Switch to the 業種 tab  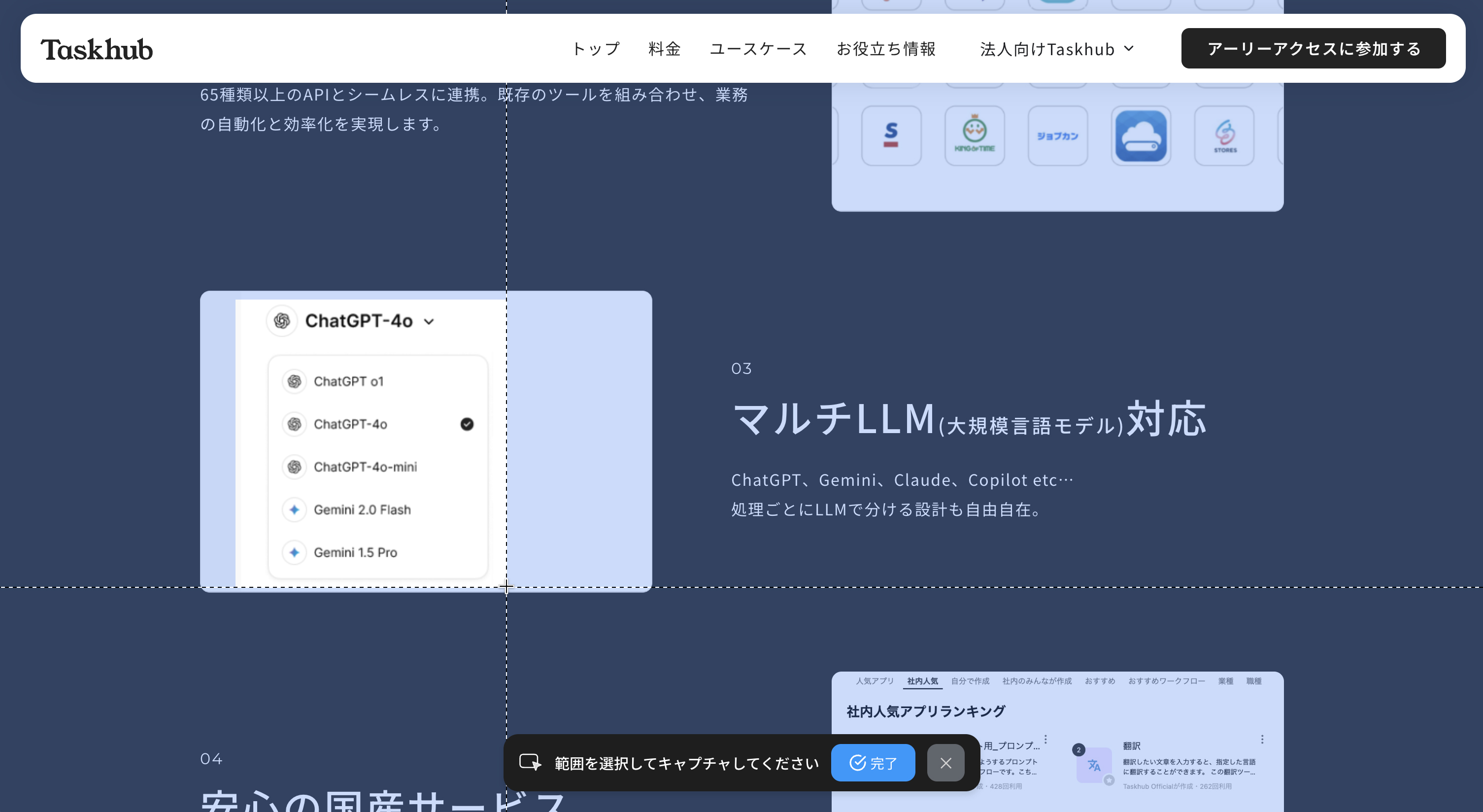(x=1226, y=681)
